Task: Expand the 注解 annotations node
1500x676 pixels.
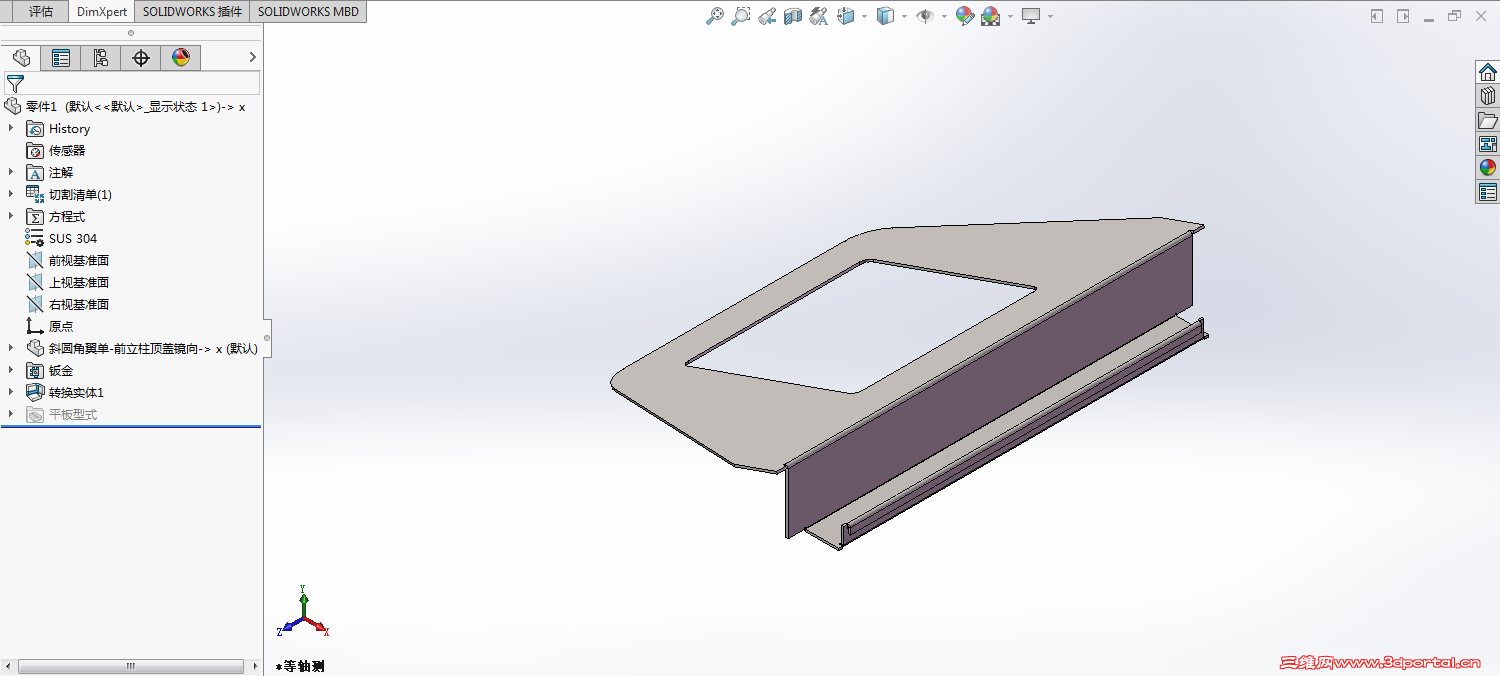Action: click(x=11, y=172)
